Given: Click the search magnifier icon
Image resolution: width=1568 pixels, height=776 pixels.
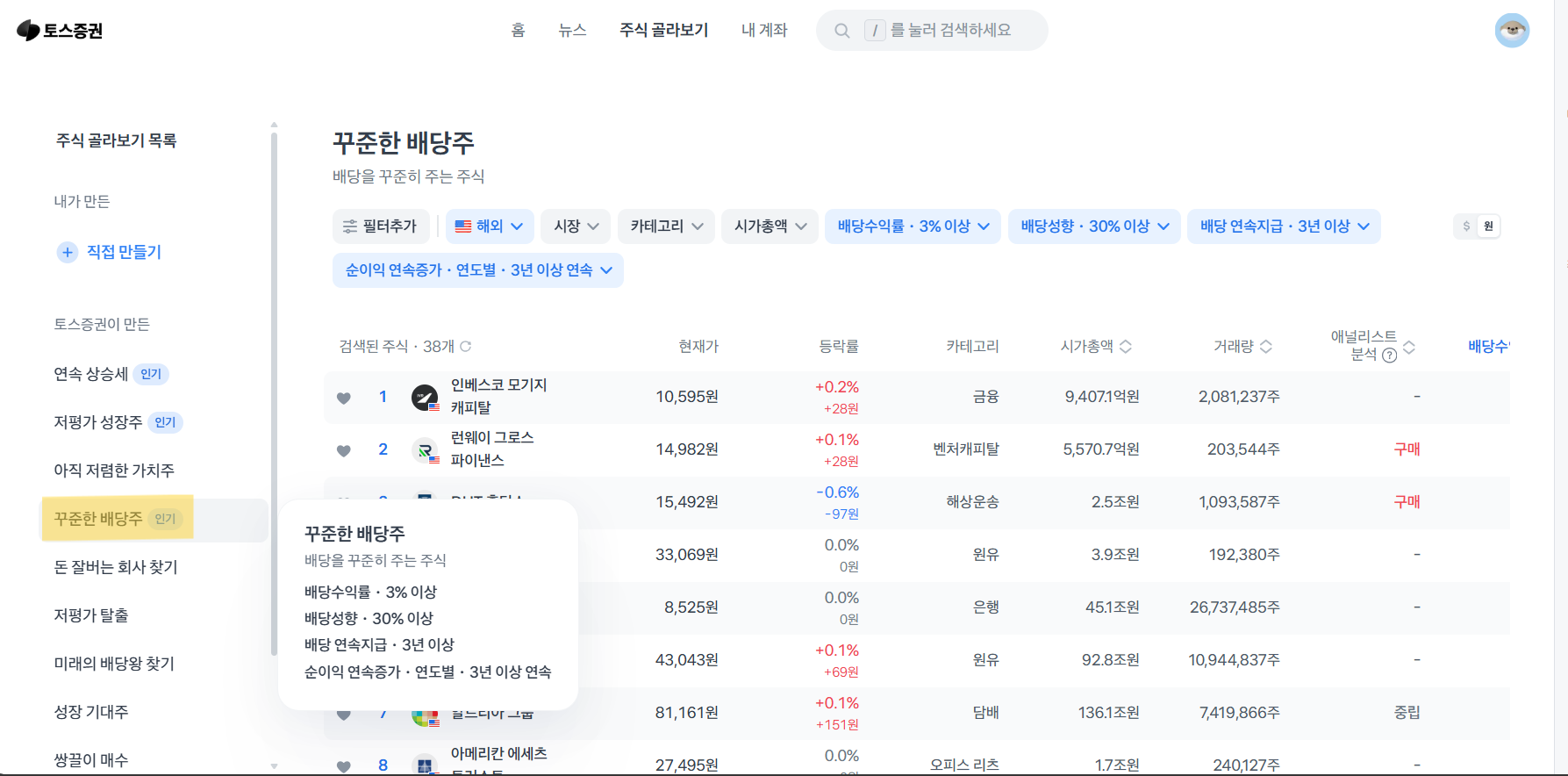Looking at the screenshot, I should pyautogui.click(x=842, y=31).
